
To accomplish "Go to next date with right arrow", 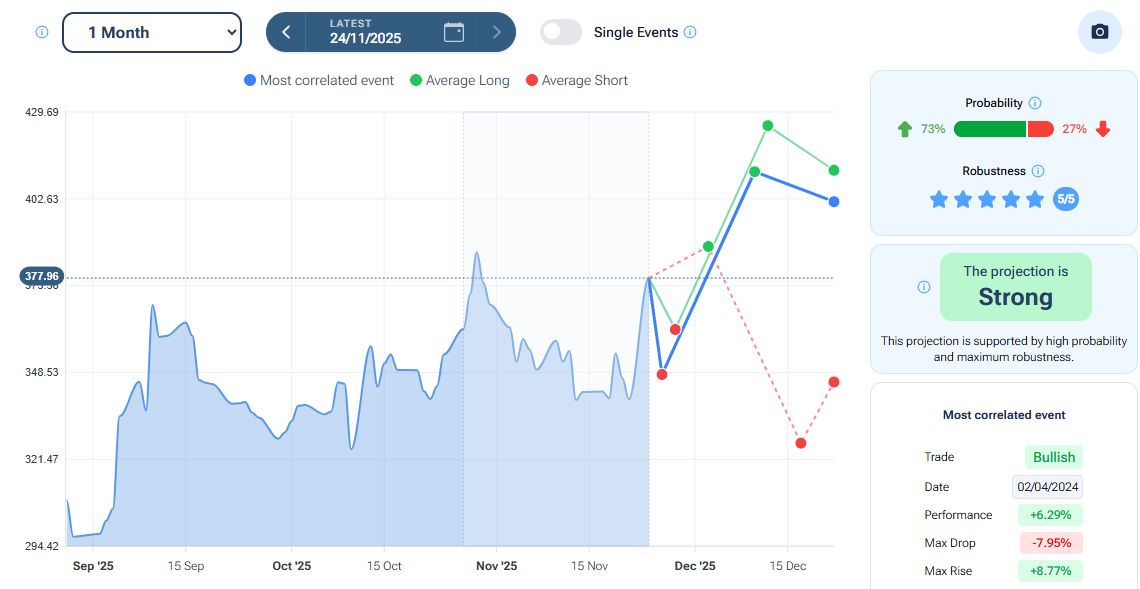I will coord(496,32).
